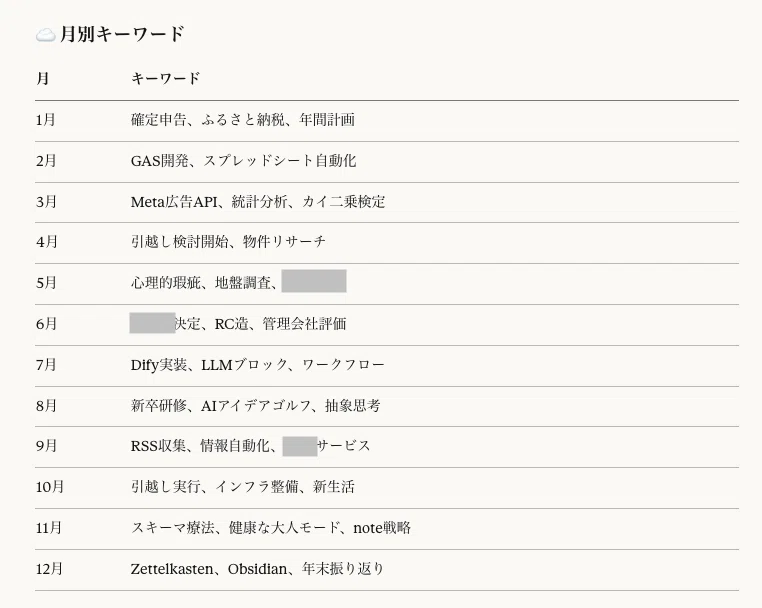
Task: Click the cloud emoji icon beside heading
Action: pyautogui.click(x=45, y=35)
